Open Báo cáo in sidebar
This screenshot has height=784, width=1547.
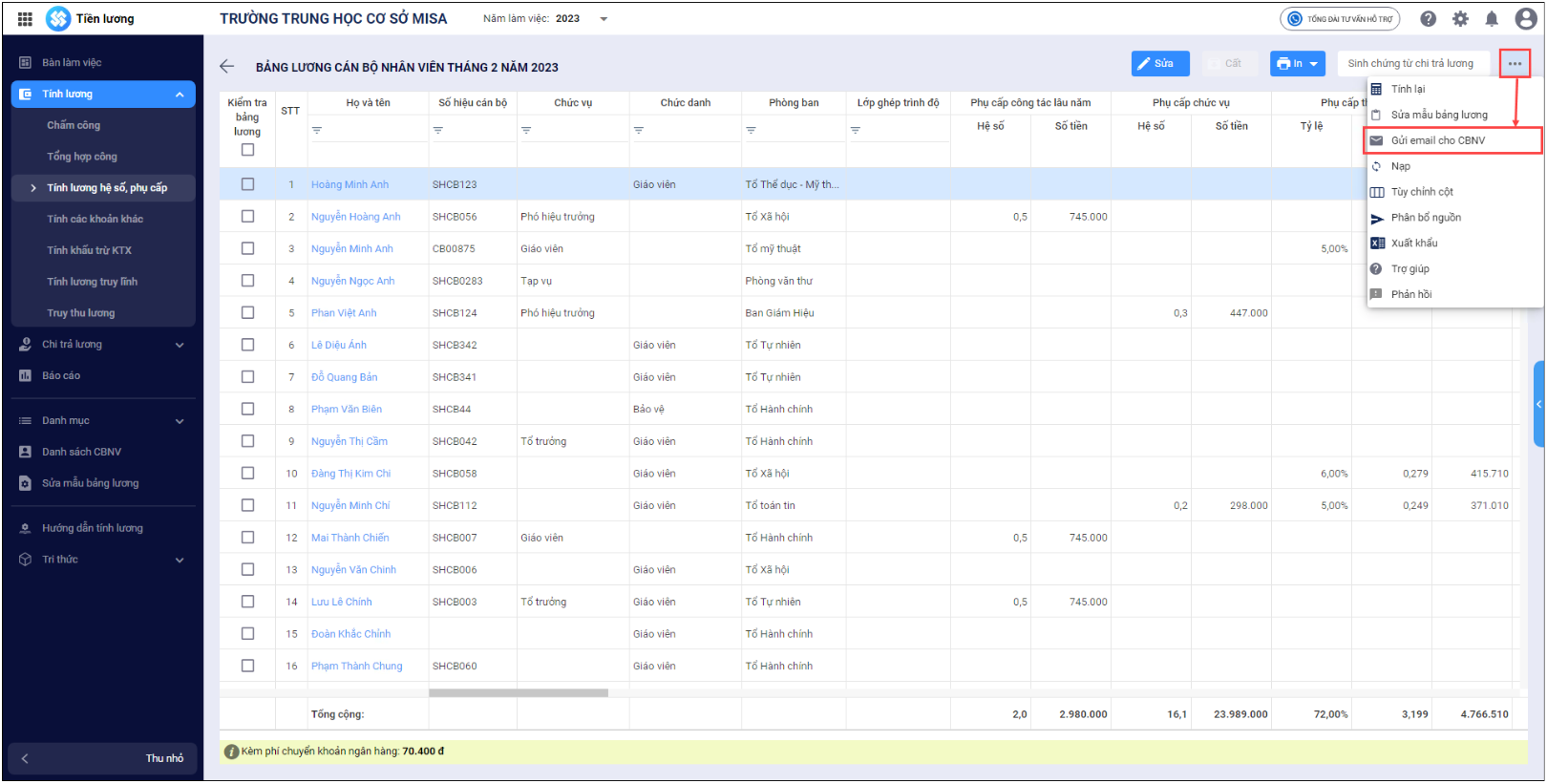pos(103,375)
